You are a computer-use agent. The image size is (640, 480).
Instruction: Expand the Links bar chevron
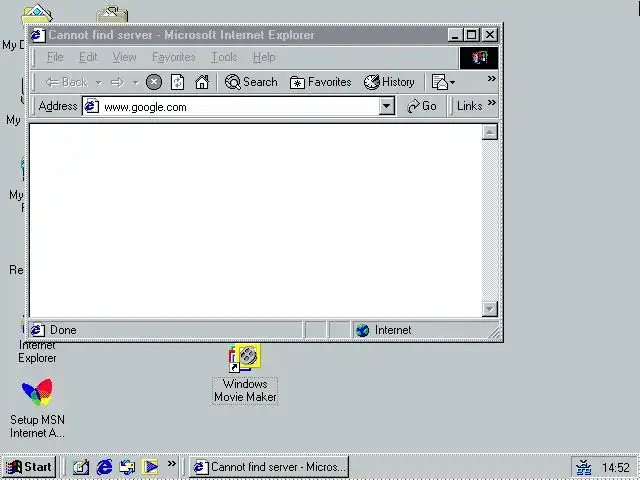(x=491, y=102)
